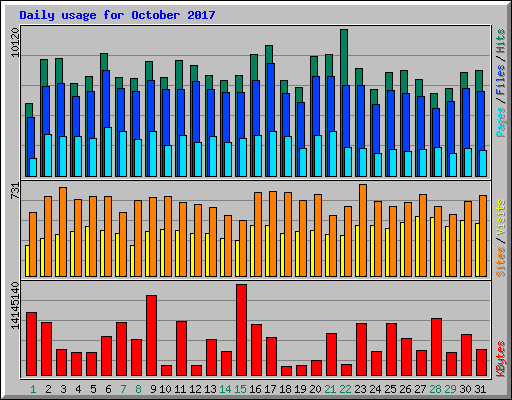
Task: Click day 18 on the date axis
Action: 285,389
